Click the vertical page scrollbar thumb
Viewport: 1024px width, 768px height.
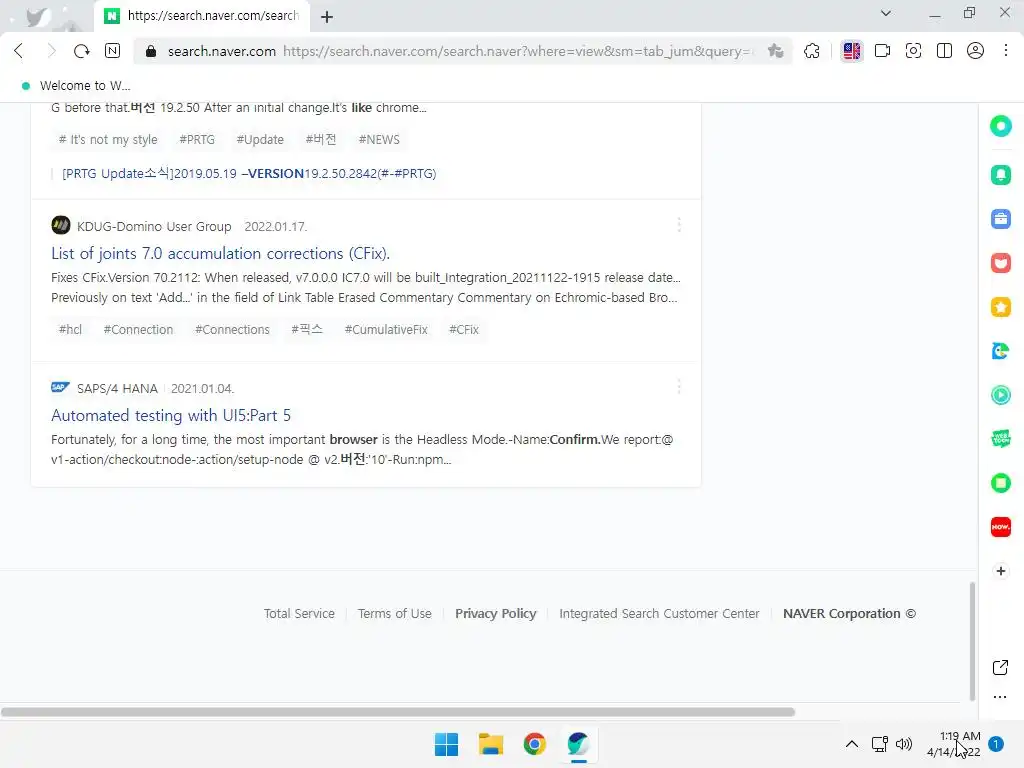click(x=972, y=641)
